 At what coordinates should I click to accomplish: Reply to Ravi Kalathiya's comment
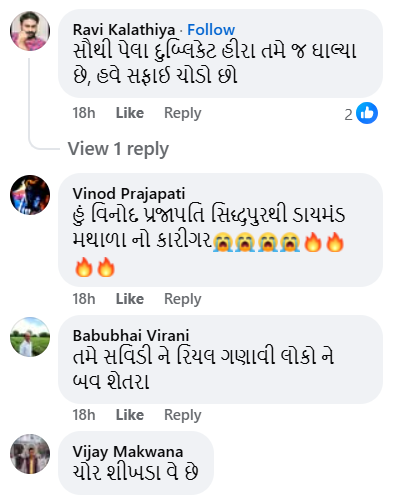point(183,113)
